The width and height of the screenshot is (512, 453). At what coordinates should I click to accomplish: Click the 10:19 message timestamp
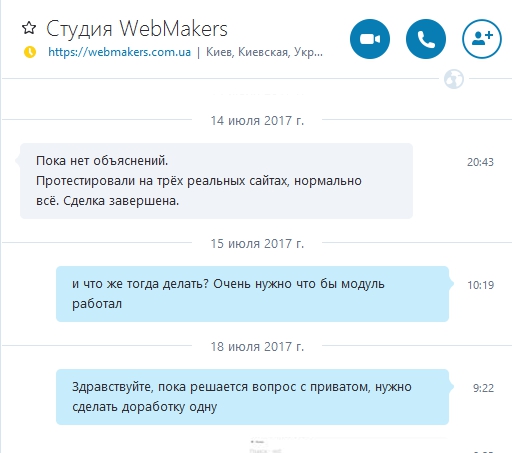tap(480, 285)
